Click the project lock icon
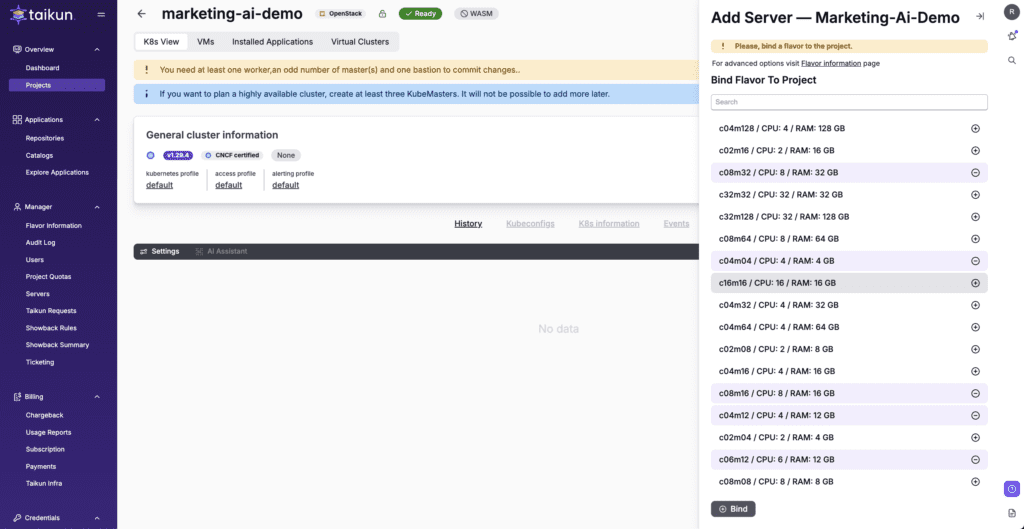 (x=382, y=14)
